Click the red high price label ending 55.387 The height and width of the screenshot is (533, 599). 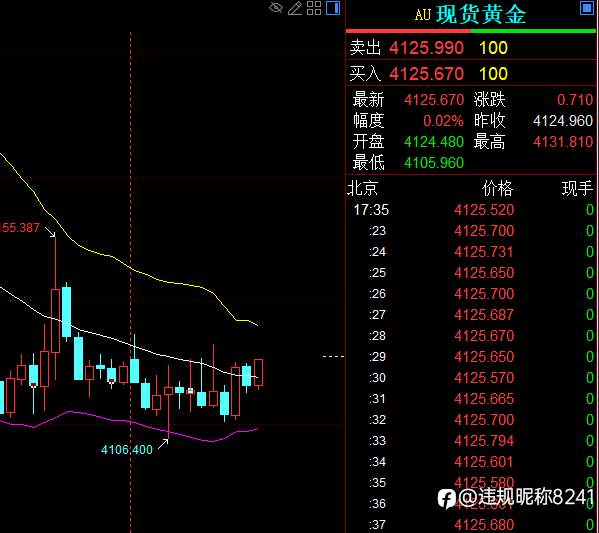click(20, 228)
